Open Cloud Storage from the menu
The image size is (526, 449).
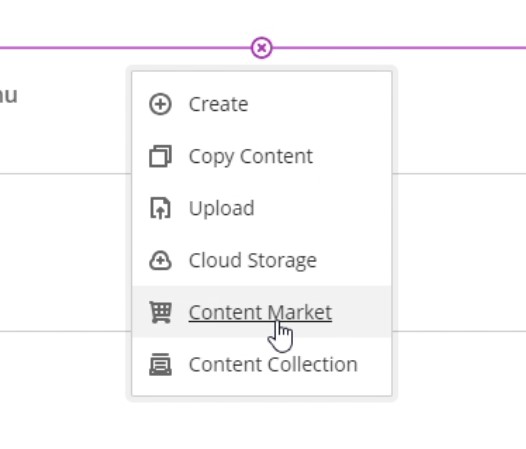click(253, 261)
